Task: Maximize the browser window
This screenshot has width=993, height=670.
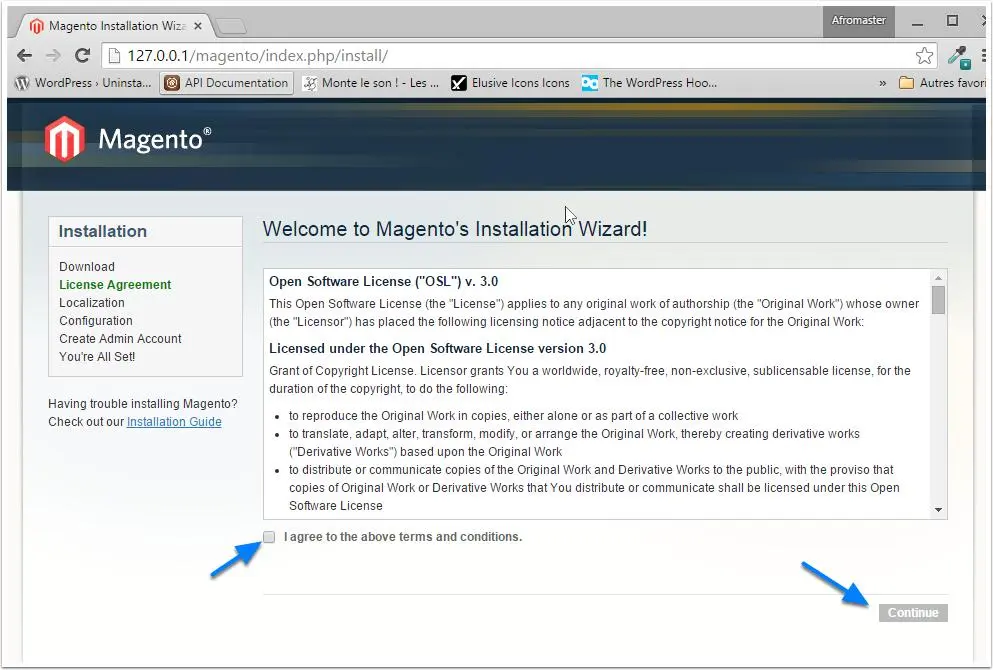Action: coord(952,21)
